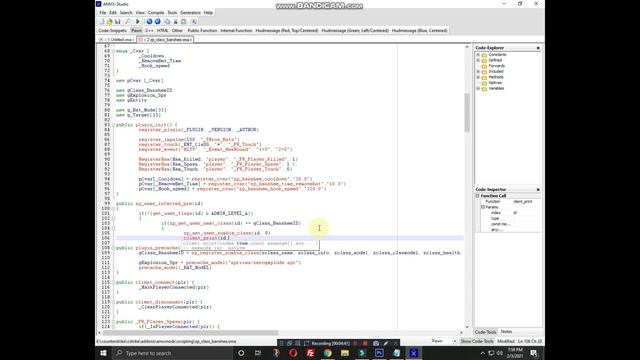640x360 pixels.
Task: Expand the Included folder node
Action: [478, 71]
